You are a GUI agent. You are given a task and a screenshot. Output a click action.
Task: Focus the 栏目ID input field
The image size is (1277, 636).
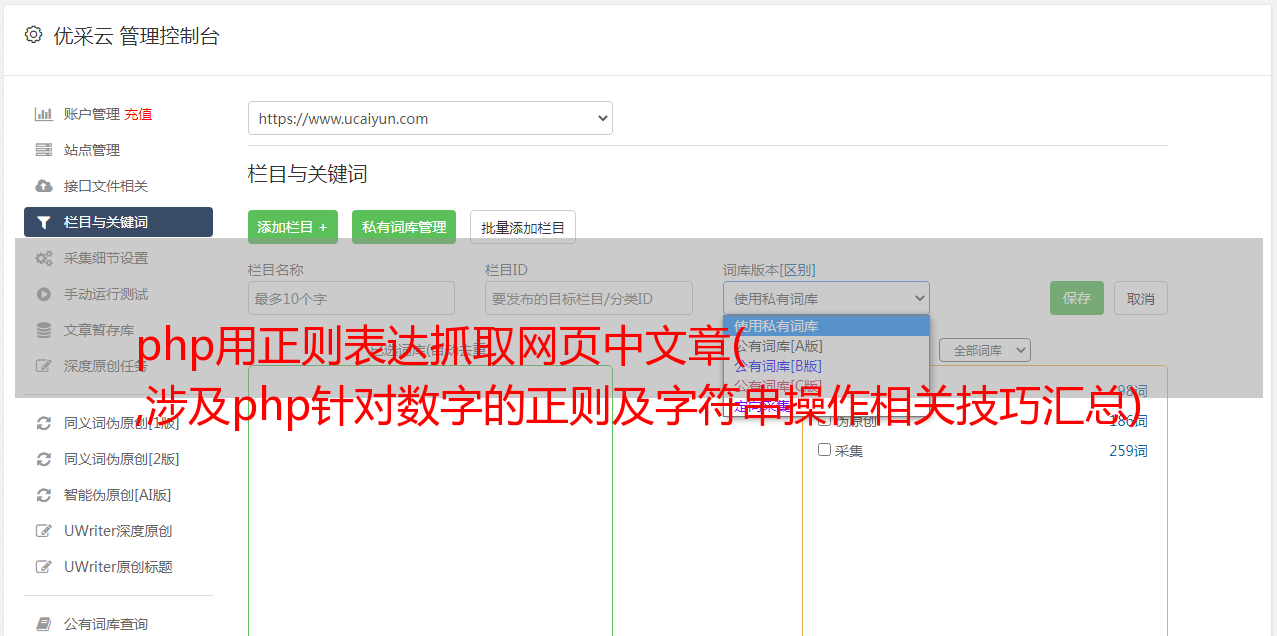pyautogui.click(x=589, y=298)
